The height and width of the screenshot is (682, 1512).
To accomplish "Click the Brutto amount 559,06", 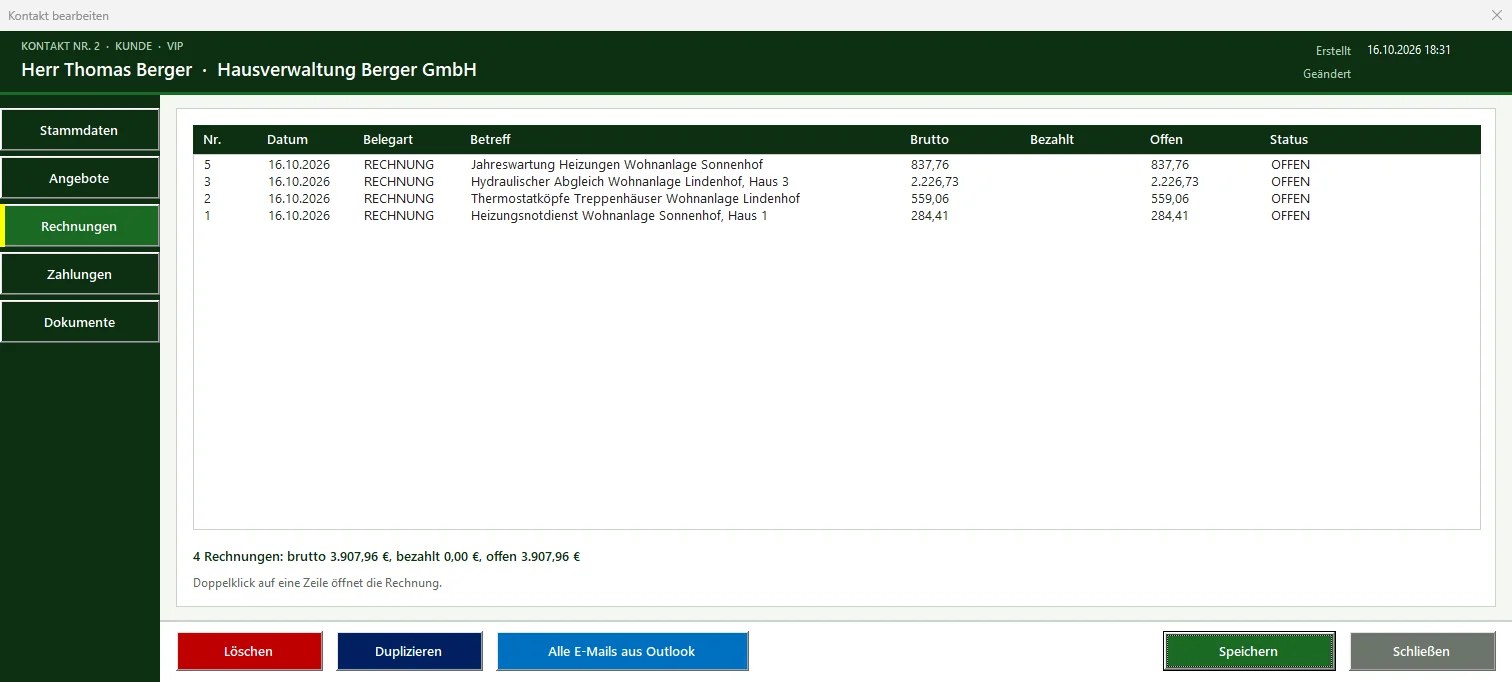I will click(x=930, y=199).
